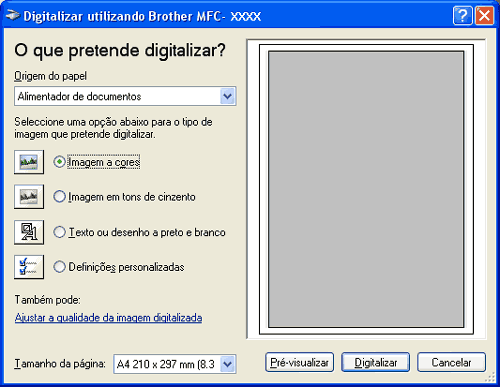This screenshot has width=500, height=387.
Task: Choose Texto ou desenho a preto e branco
Action: click(x=59, y=232)
